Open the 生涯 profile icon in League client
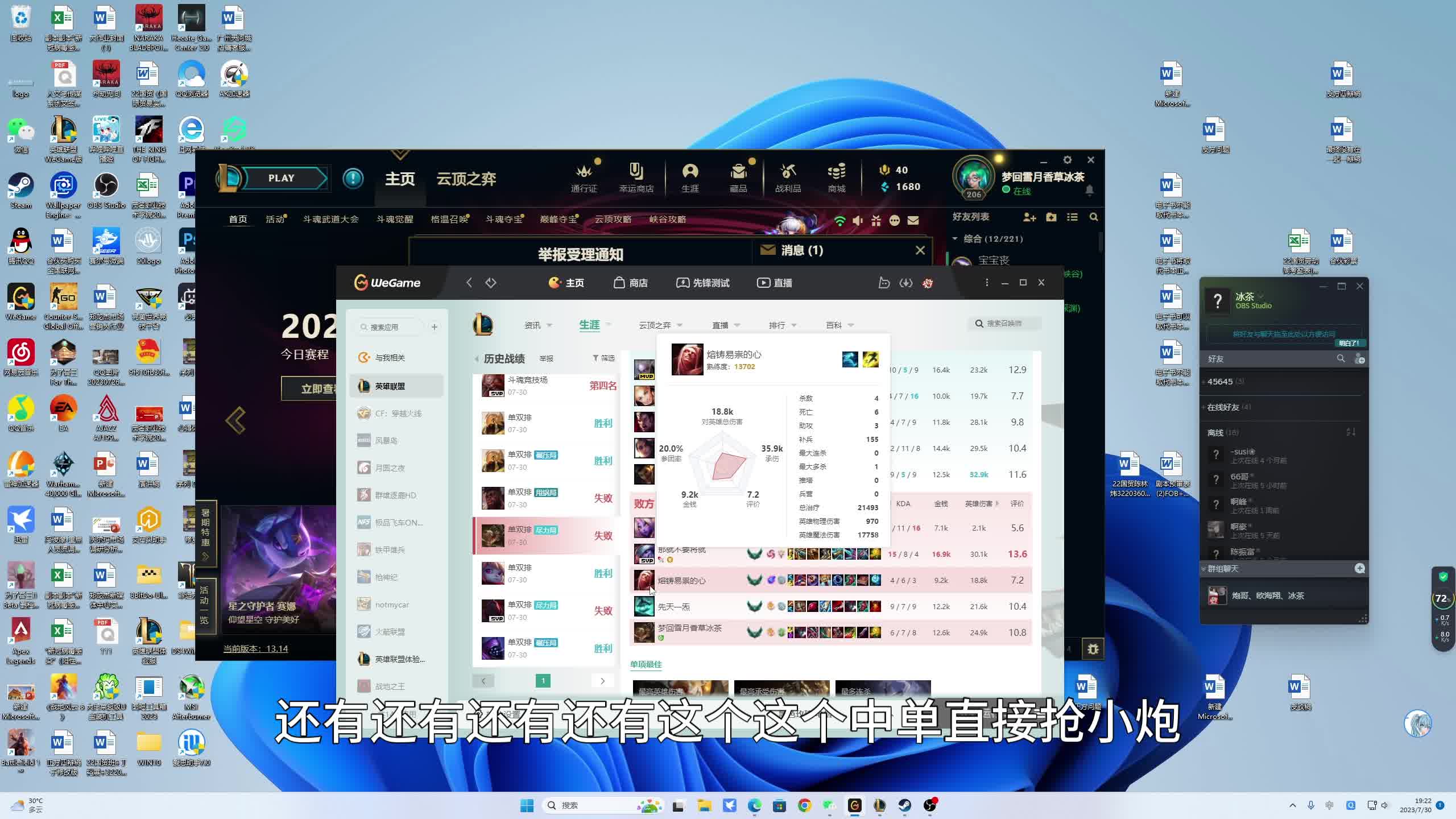This screenshot has height=819, width=1456. pos(690,177)
